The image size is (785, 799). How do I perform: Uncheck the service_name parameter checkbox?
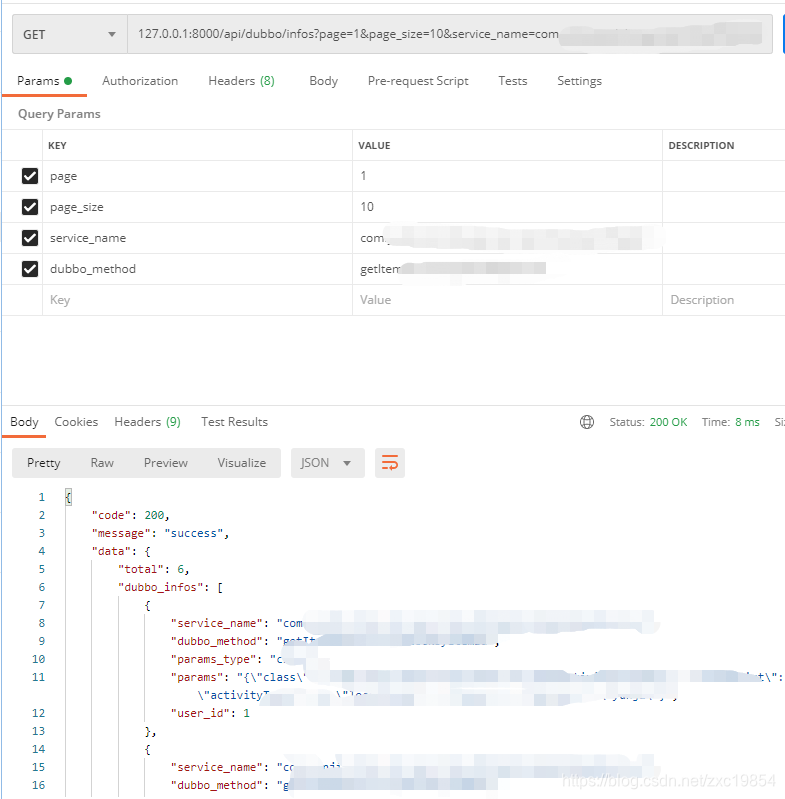(x=30, y=238)
